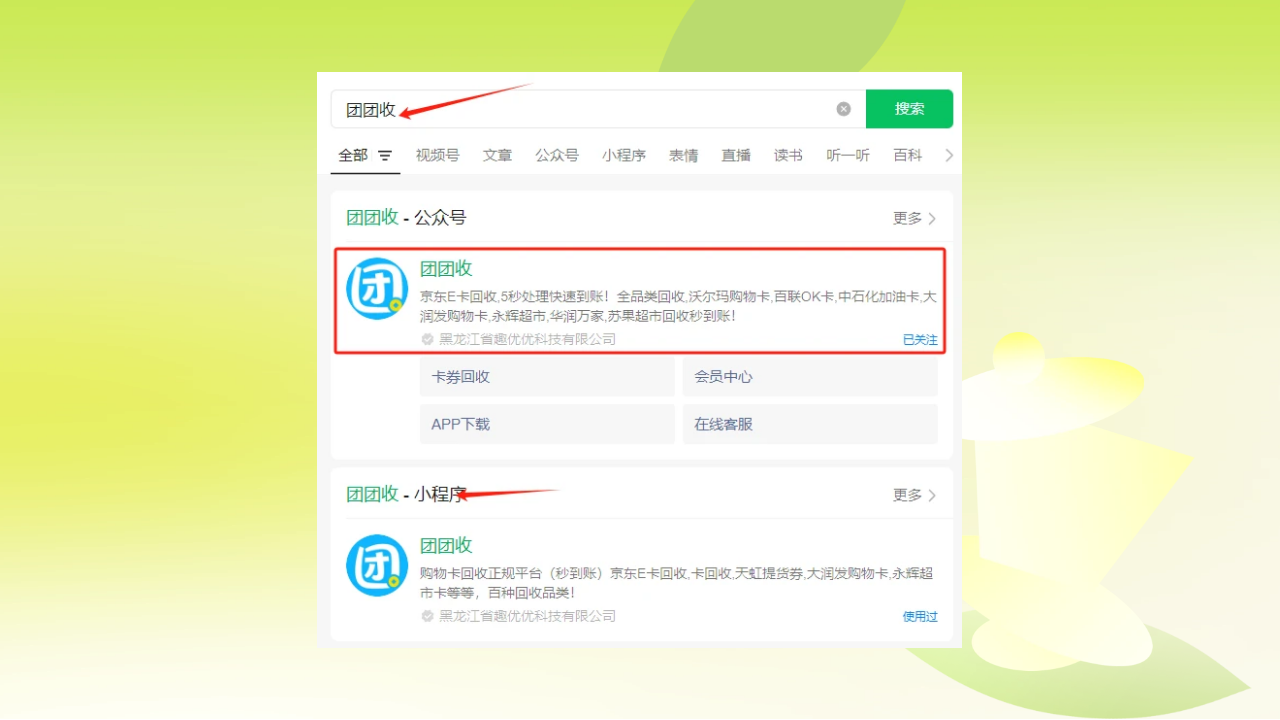
Task: Select the 全部 tab
Action: 353,155
